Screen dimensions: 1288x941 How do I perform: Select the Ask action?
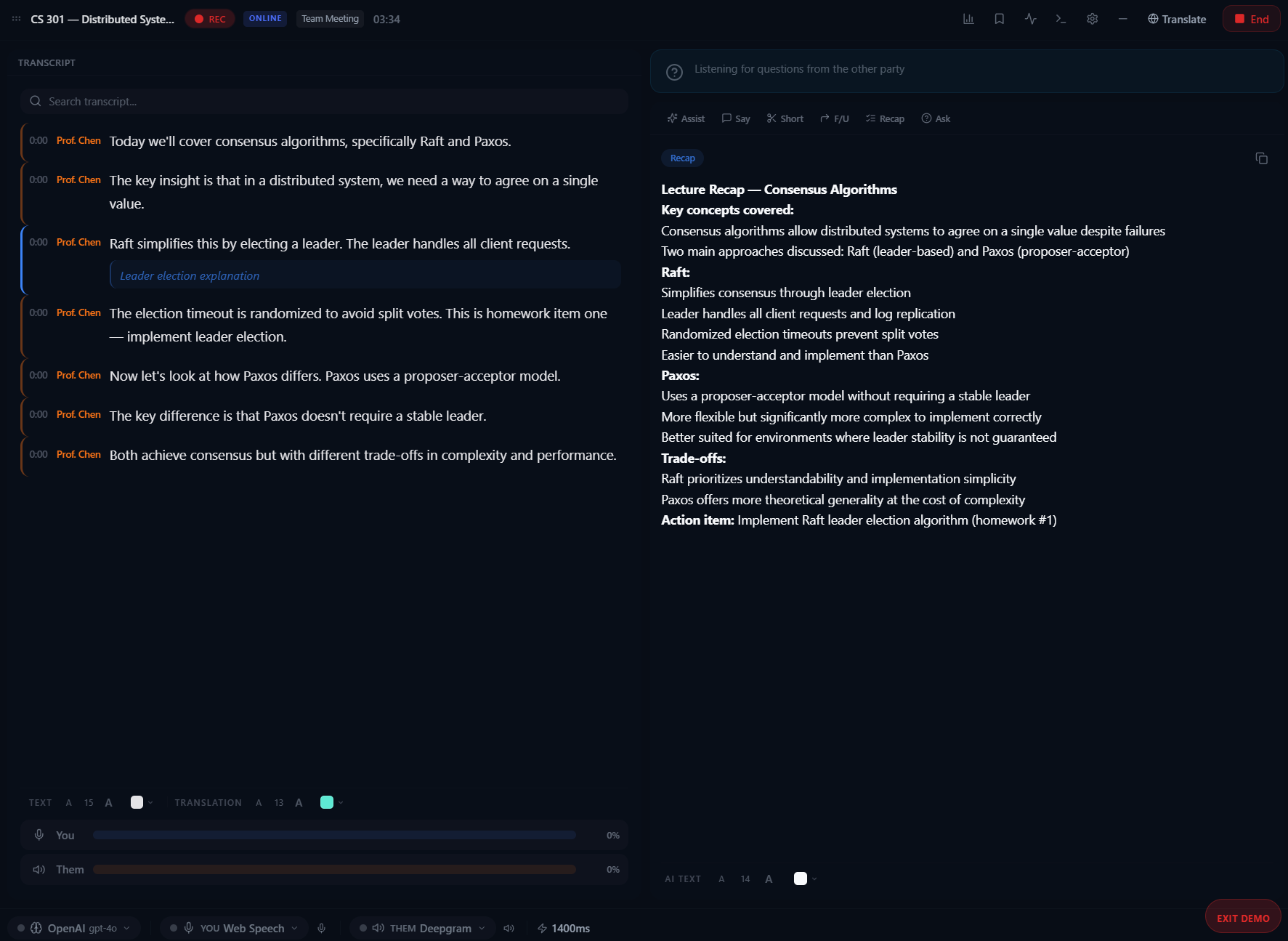(x=936, y=118)
